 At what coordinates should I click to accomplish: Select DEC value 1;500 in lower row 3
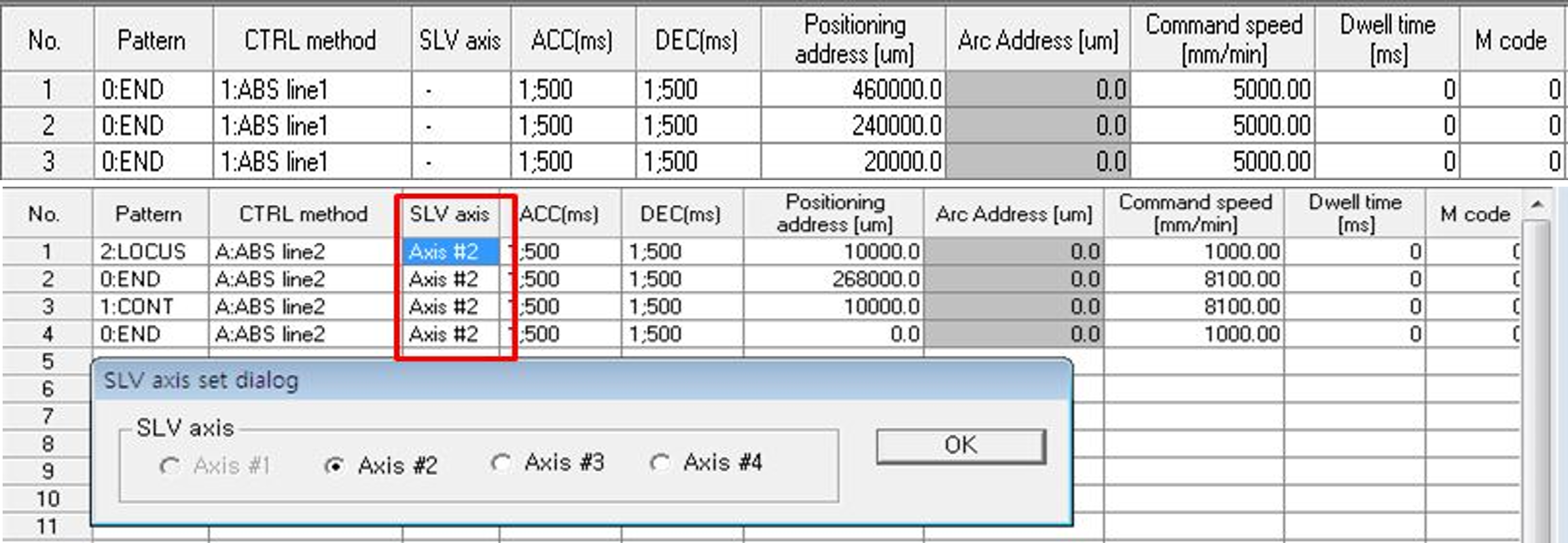coord(682,307)
